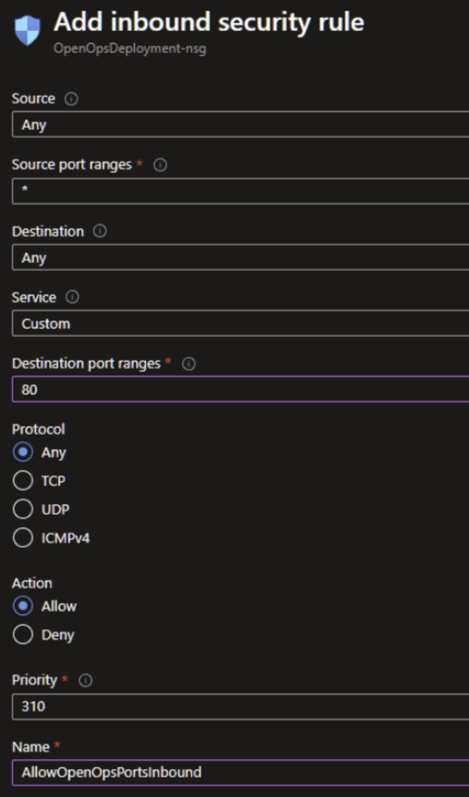Click the Source port ranges input field

240,191
